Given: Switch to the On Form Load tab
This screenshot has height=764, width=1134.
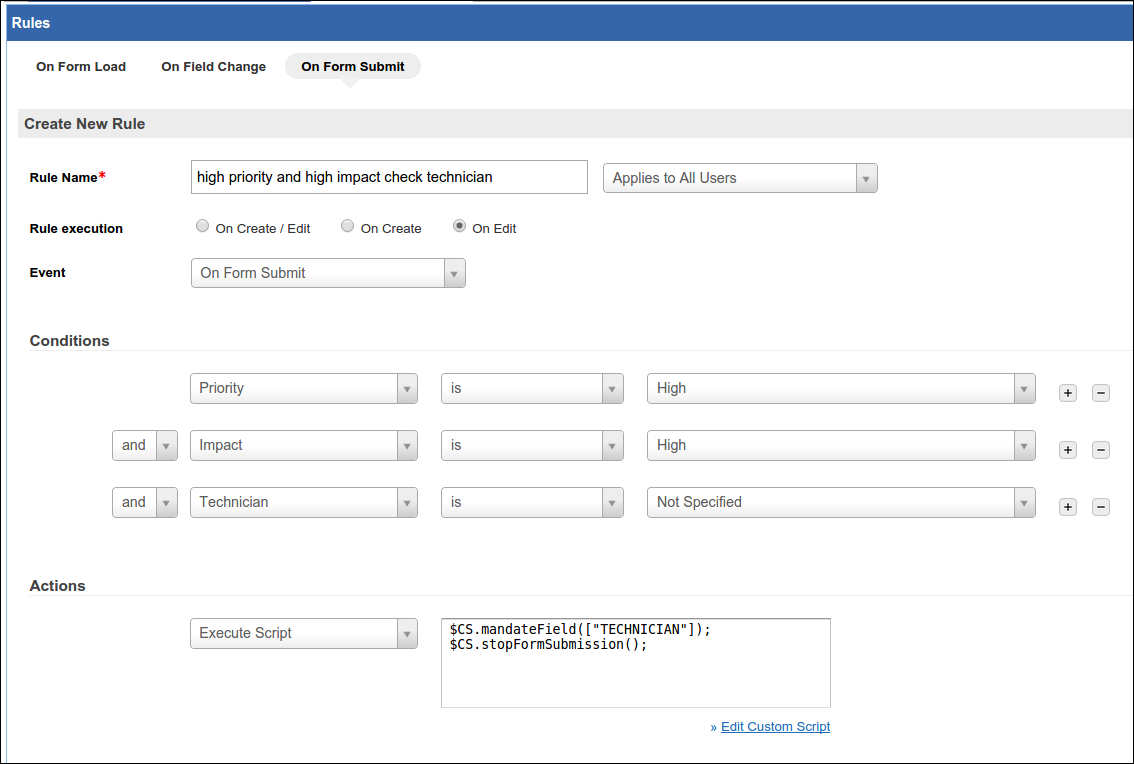Looking at the screenshot, I should (81, 67).
